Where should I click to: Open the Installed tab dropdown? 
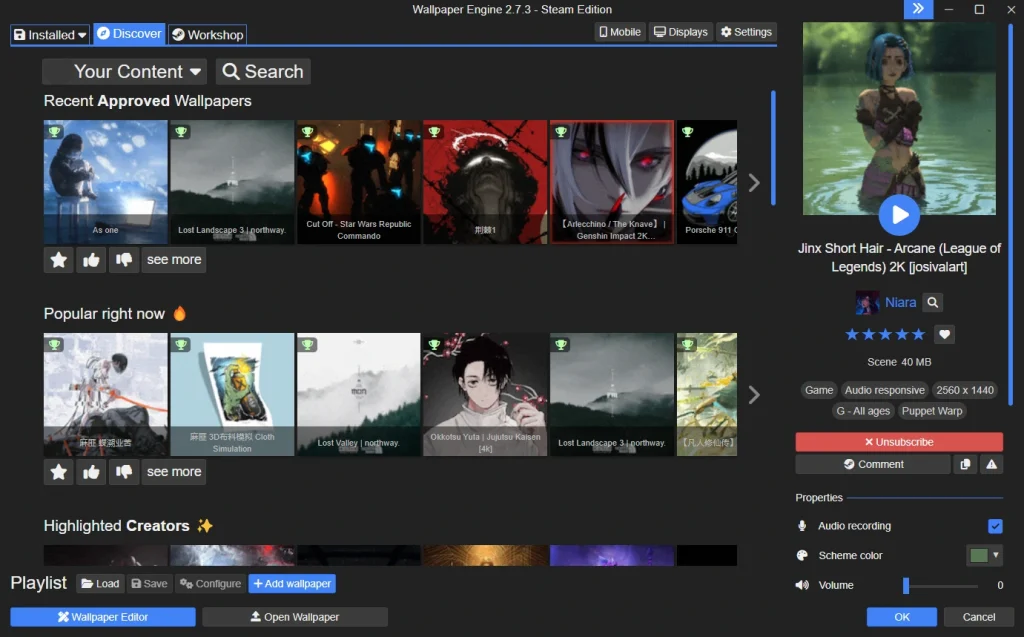tap(50, 35)
